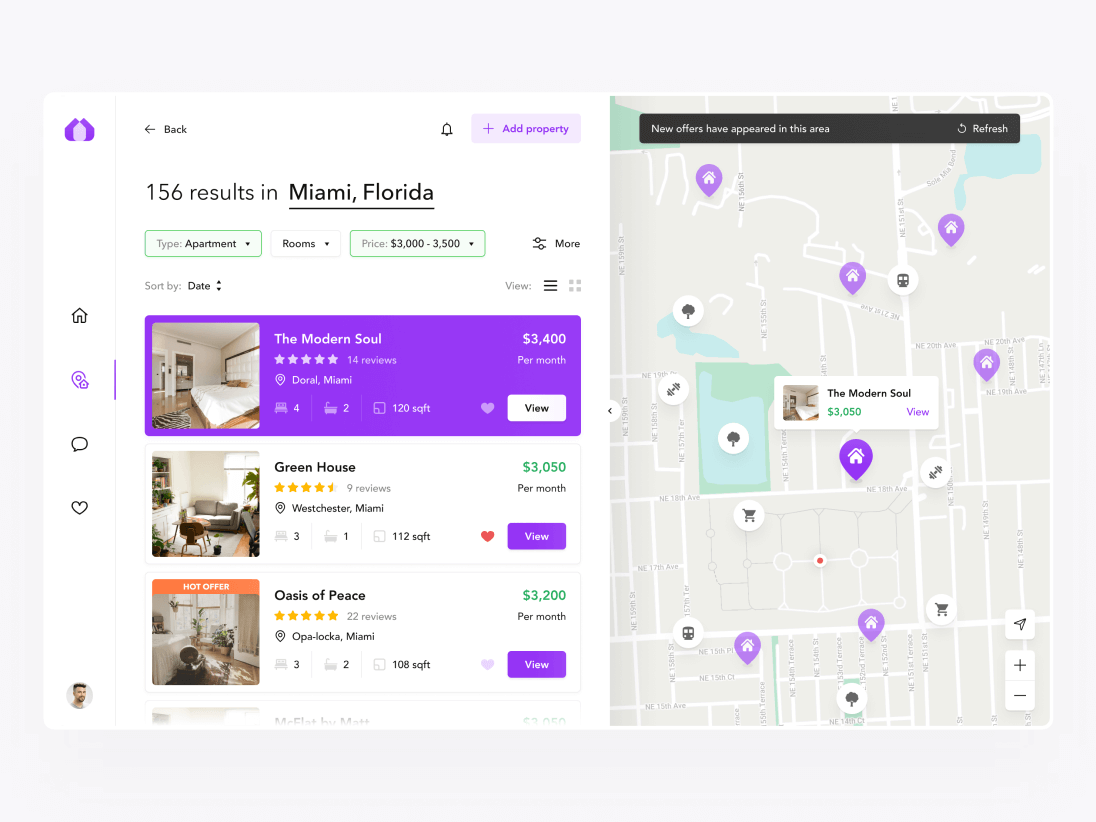
Task: Open Green House living room photo
Action: click(x=206, y=503)
